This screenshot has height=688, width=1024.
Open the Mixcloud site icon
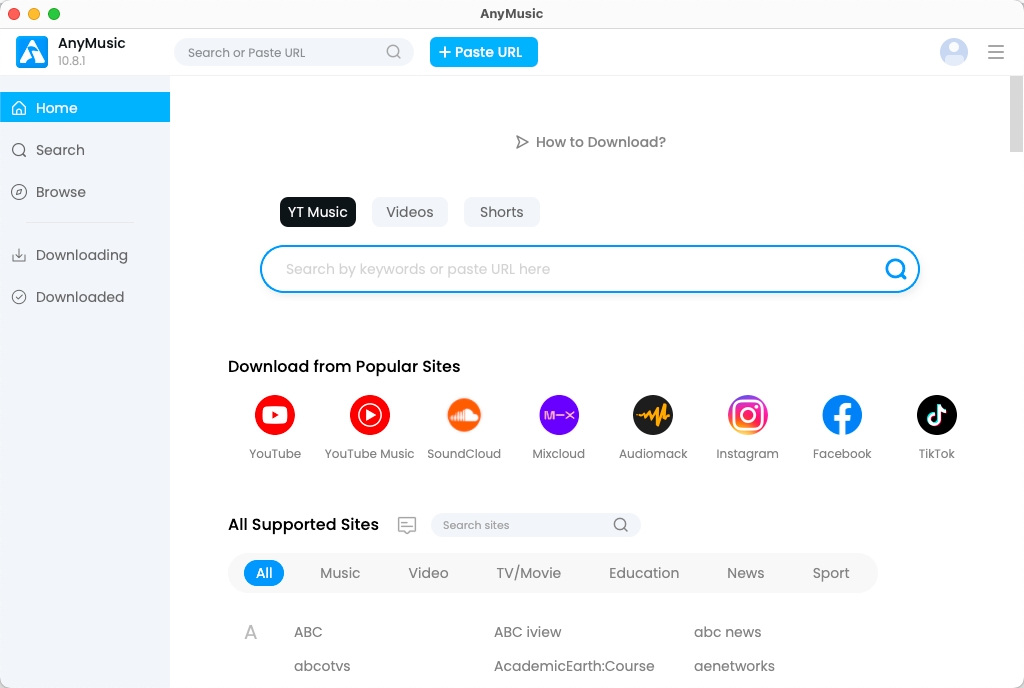click(558, 415)
